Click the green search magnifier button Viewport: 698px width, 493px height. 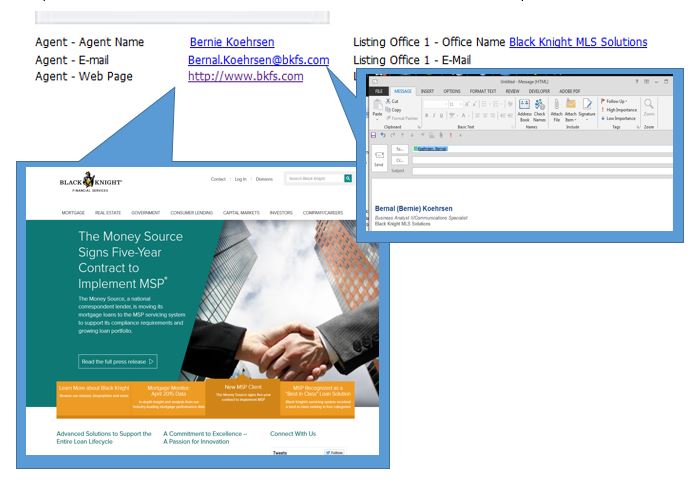coord(348,179)
